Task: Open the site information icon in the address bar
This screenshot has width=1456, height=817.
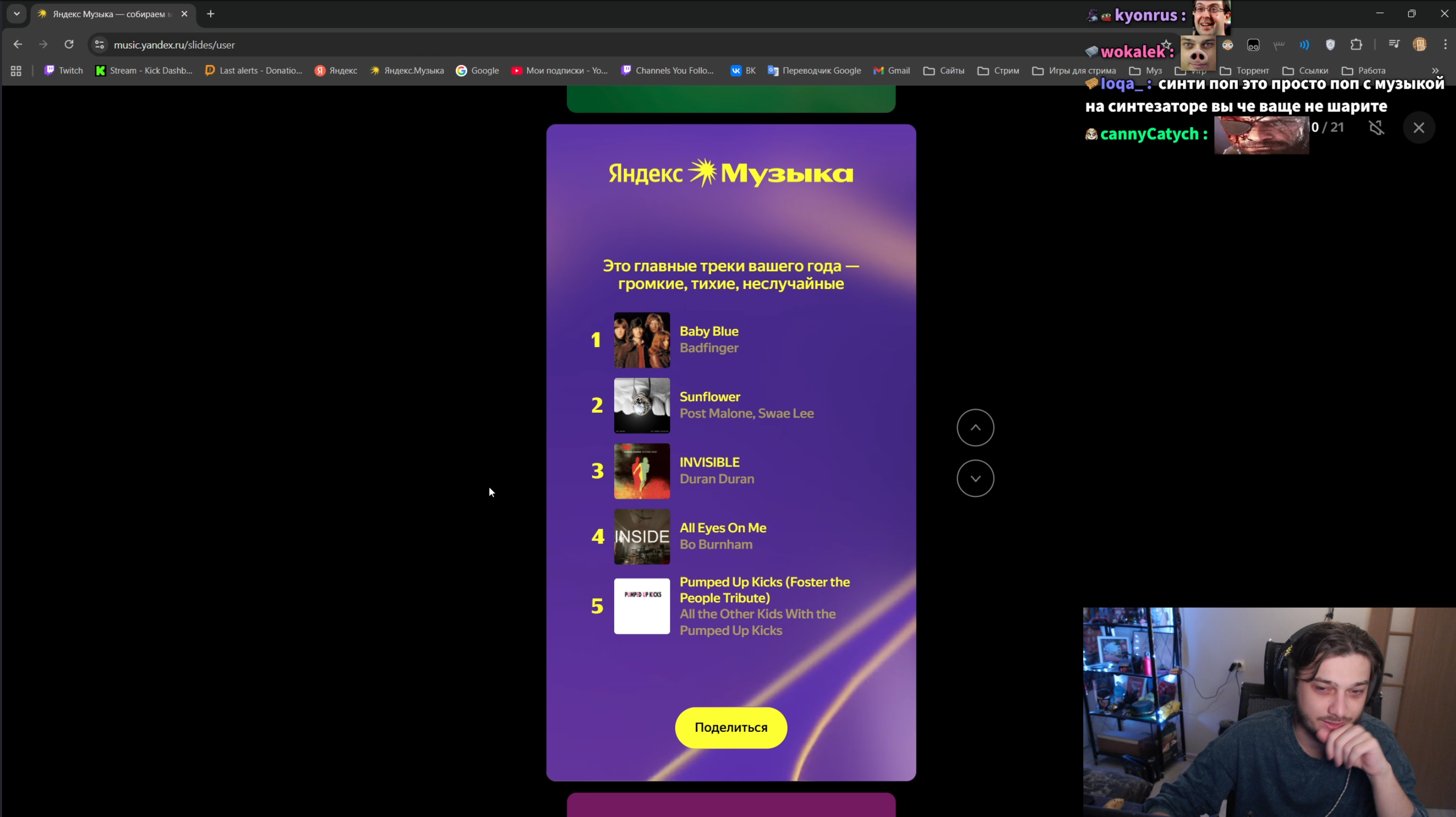Action: 100,44
